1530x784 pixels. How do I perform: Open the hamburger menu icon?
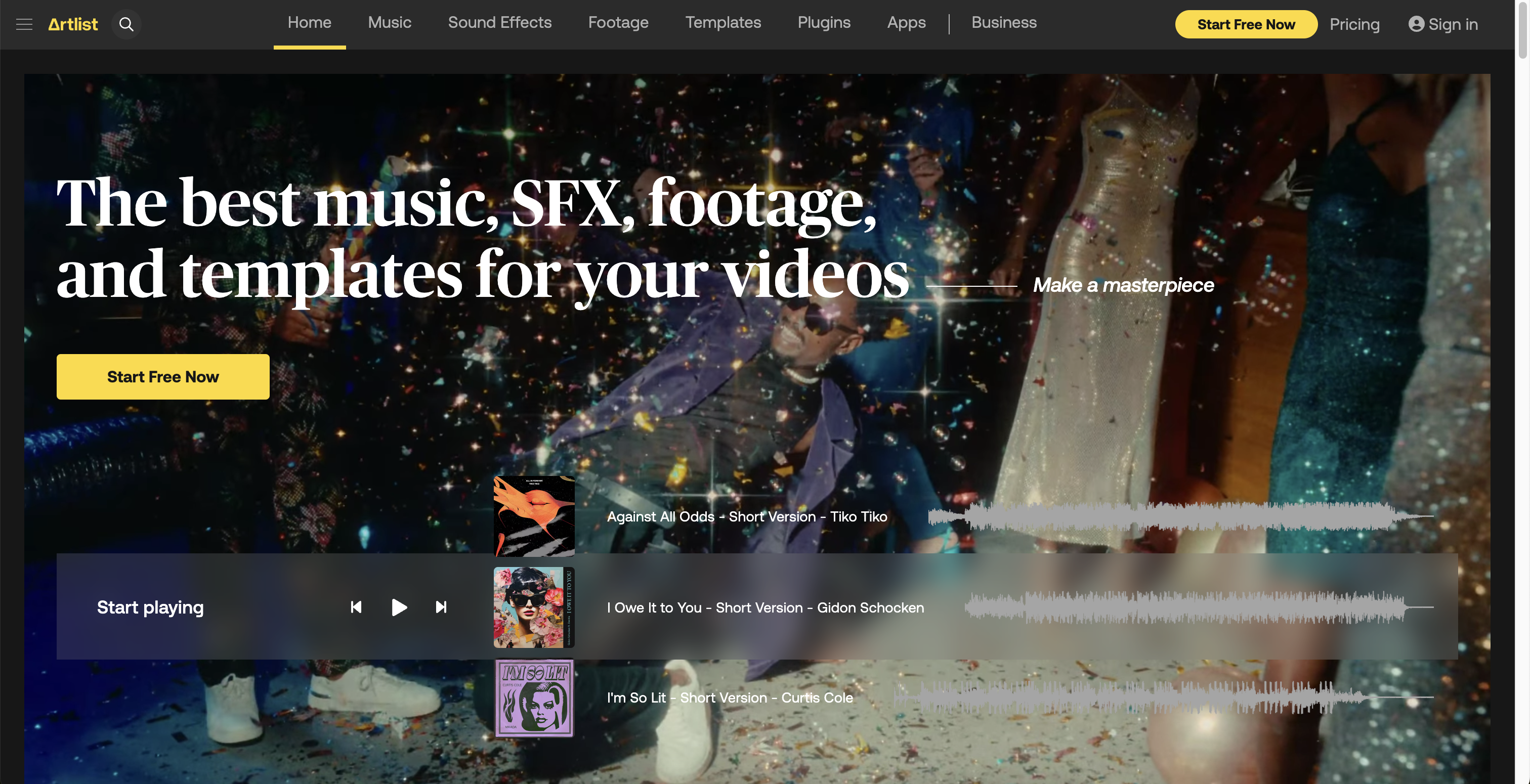tap(24, 24)
